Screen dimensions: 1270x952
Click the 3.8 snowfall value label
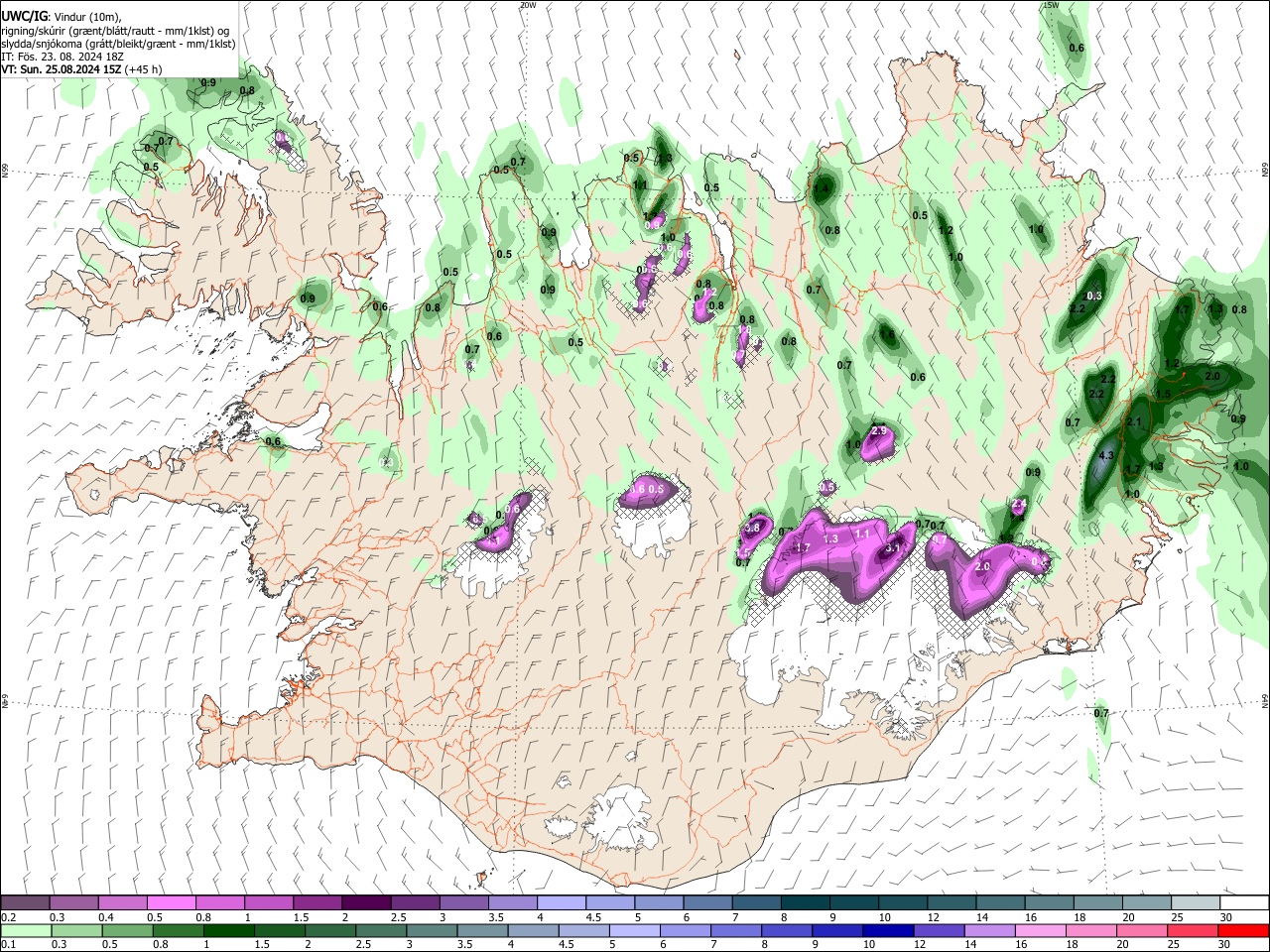coord(751,529)
